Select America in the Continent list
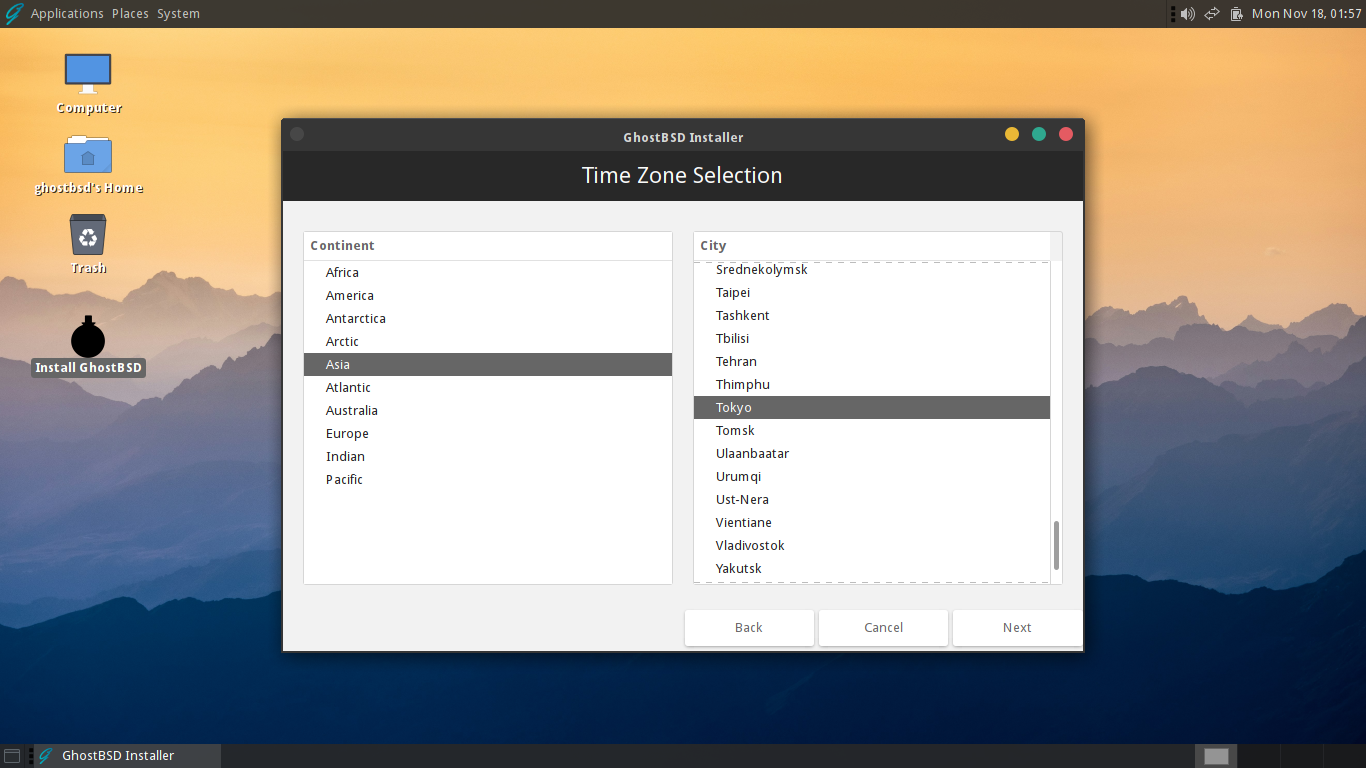 coord(488,296)
